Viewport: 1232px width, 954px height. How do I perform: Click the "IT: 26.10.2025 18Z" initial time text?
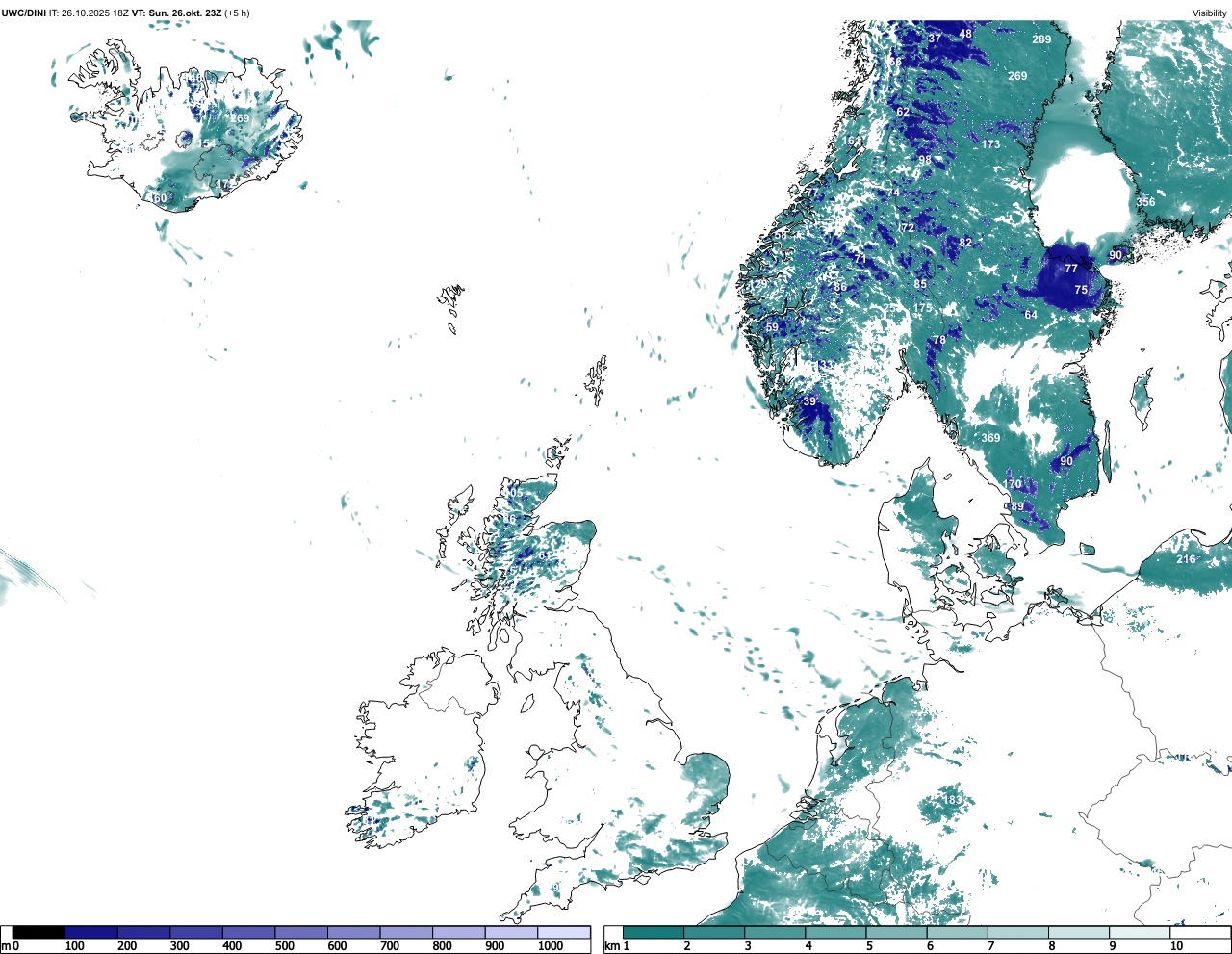(90, 13)
